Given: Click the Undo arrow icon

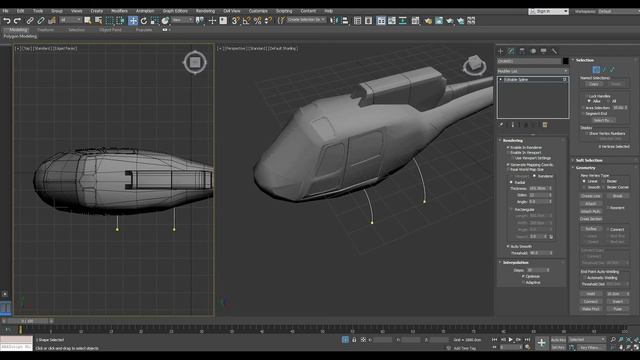Looking at the screenshot, I should [x=7, y=20].
